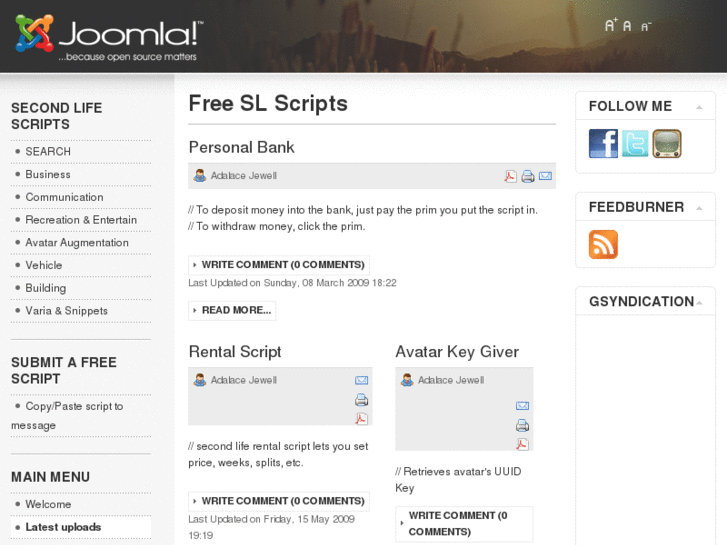Toggle the GSyndication module arrow
The height and width of the screenshot is (545, 727).
point(699,302)
